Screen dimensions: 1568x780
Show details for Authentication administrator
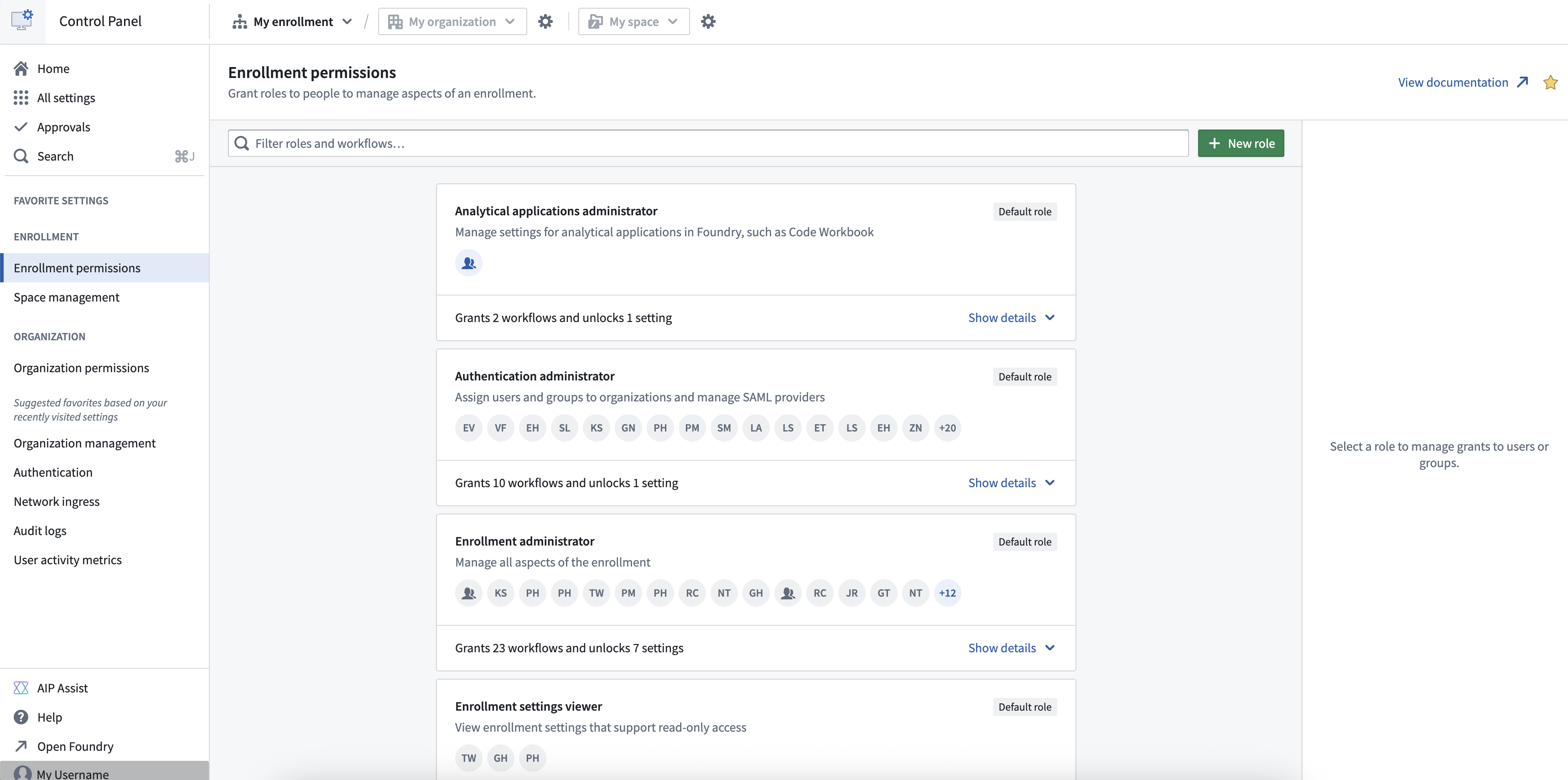(1011, 483)
